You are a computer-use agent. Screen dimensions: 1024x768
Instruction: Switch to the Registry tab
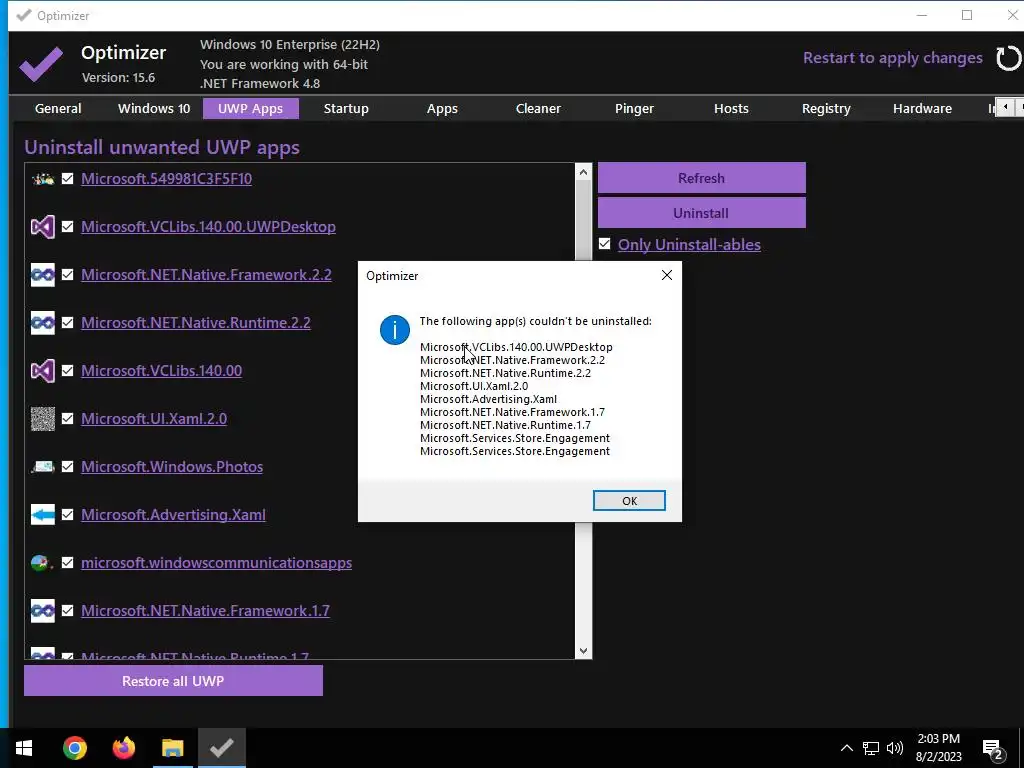click(x=826, y=108)
